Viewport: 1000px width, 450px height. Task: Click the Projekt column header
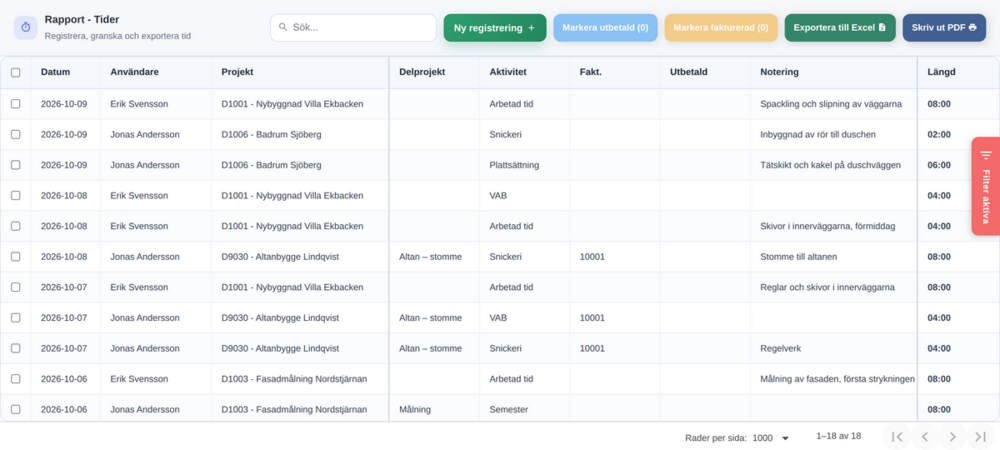pyautogui.click(x=237, y=72)
